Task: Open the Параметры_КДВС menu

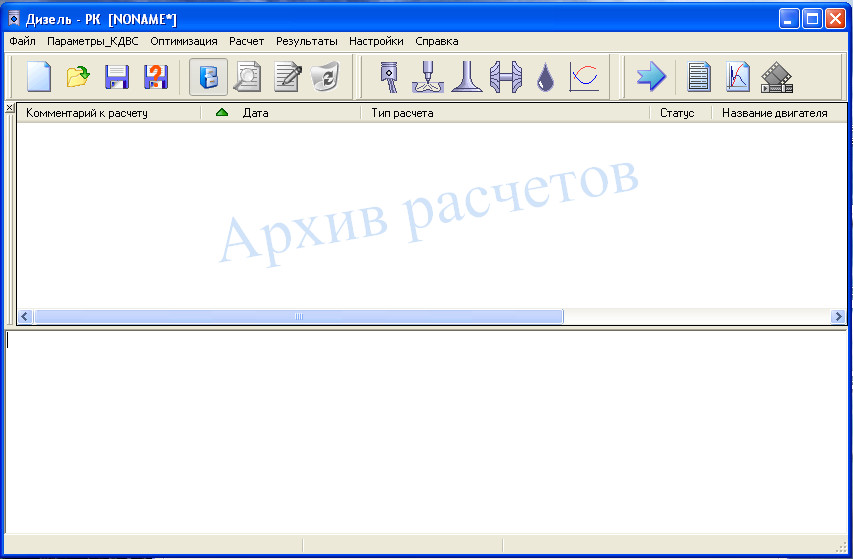Action: pyautogui.click(x=93, y=41)
